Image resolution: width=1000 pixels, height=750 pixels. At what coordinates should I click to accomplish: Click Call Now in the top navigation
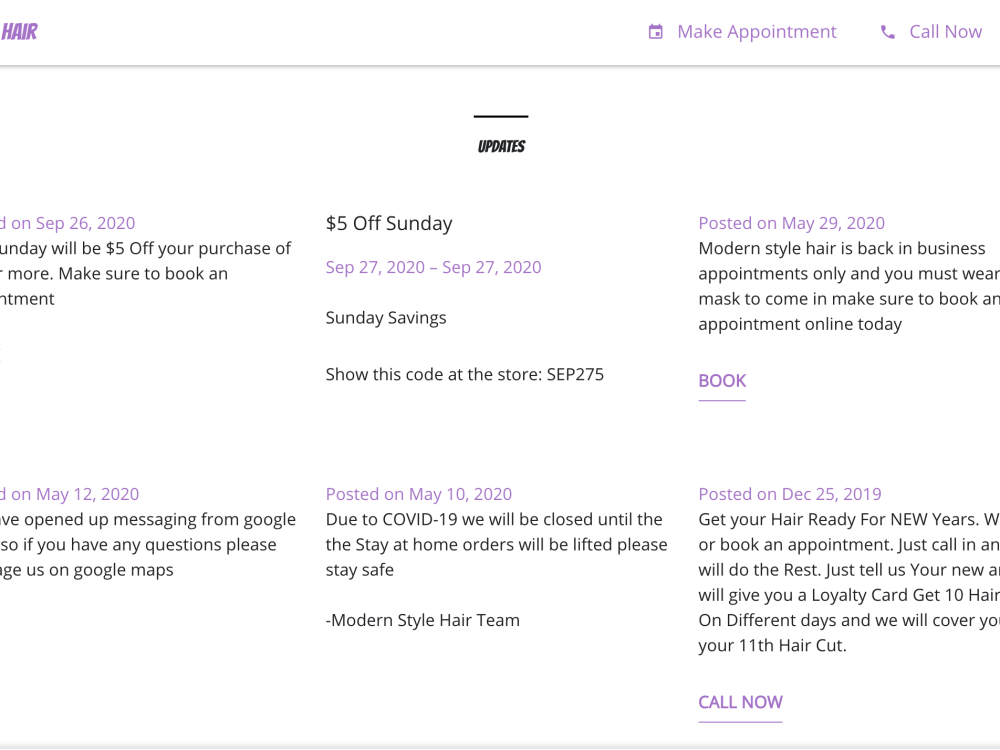944,31
